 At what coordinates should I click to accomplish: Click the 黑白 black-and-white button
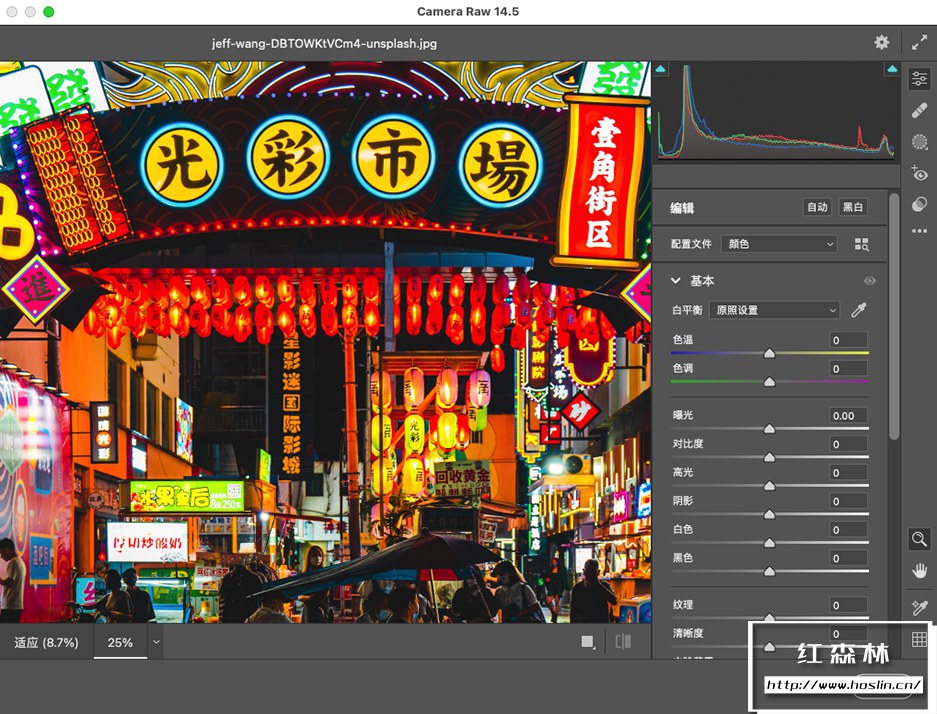(852, 207)
